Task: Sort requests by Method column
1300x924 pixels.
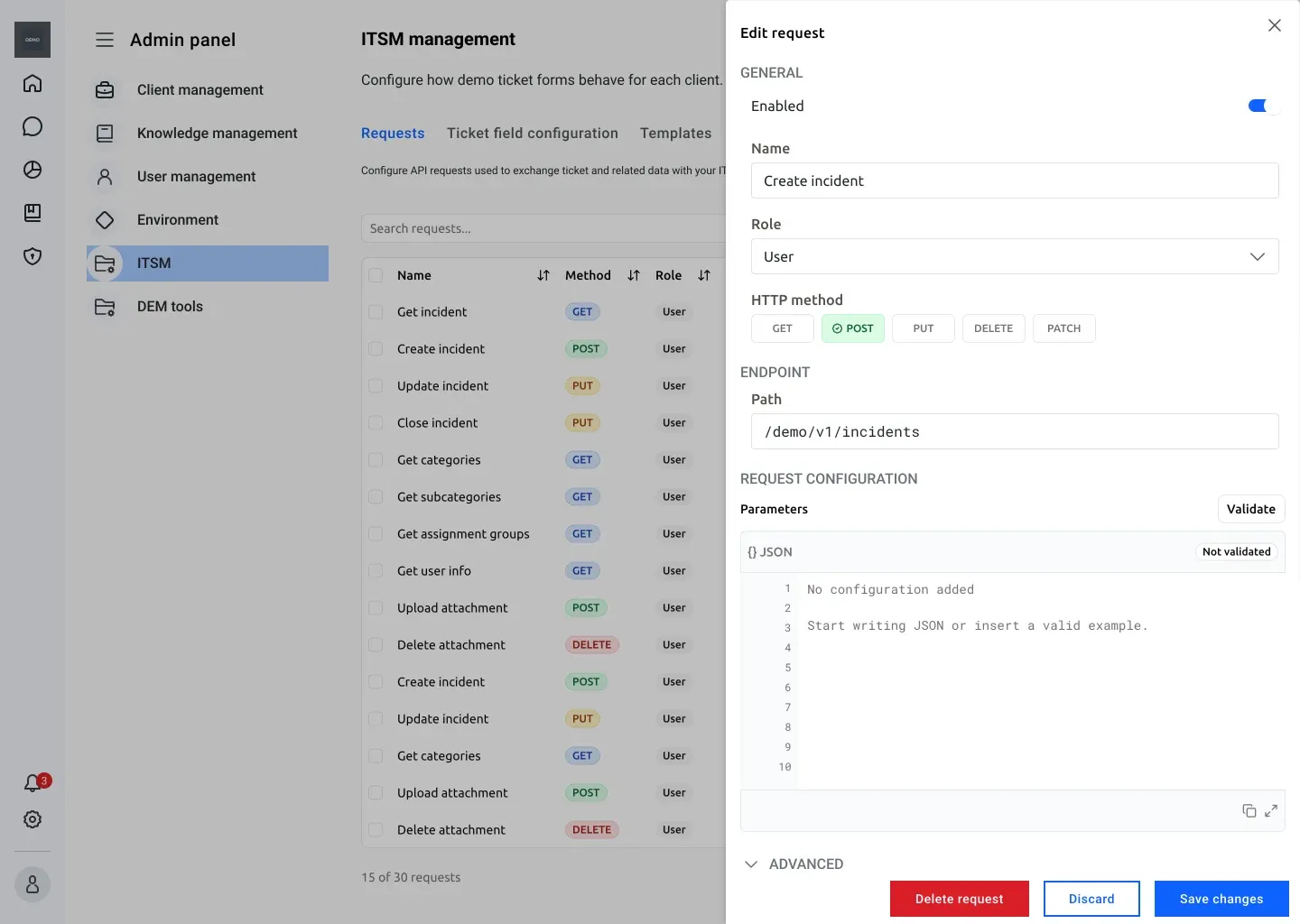Action: pos(634,275)
